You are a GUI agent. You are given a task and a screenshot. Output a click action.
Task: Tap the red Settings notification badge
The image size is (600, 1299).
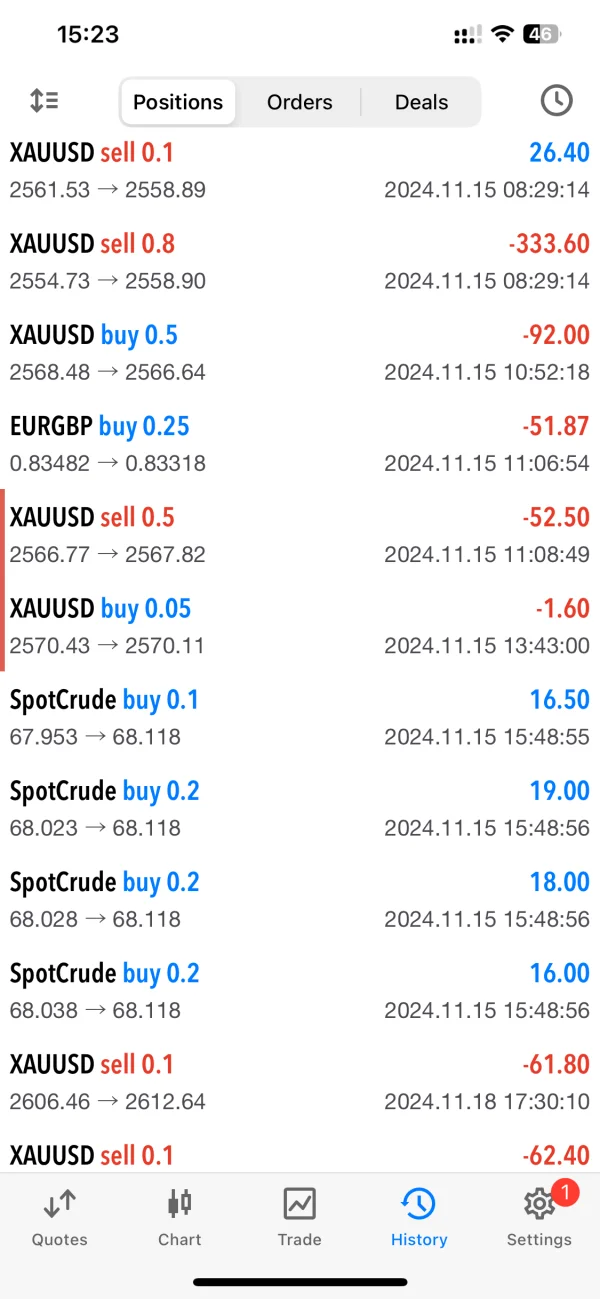coord(565,1192)
